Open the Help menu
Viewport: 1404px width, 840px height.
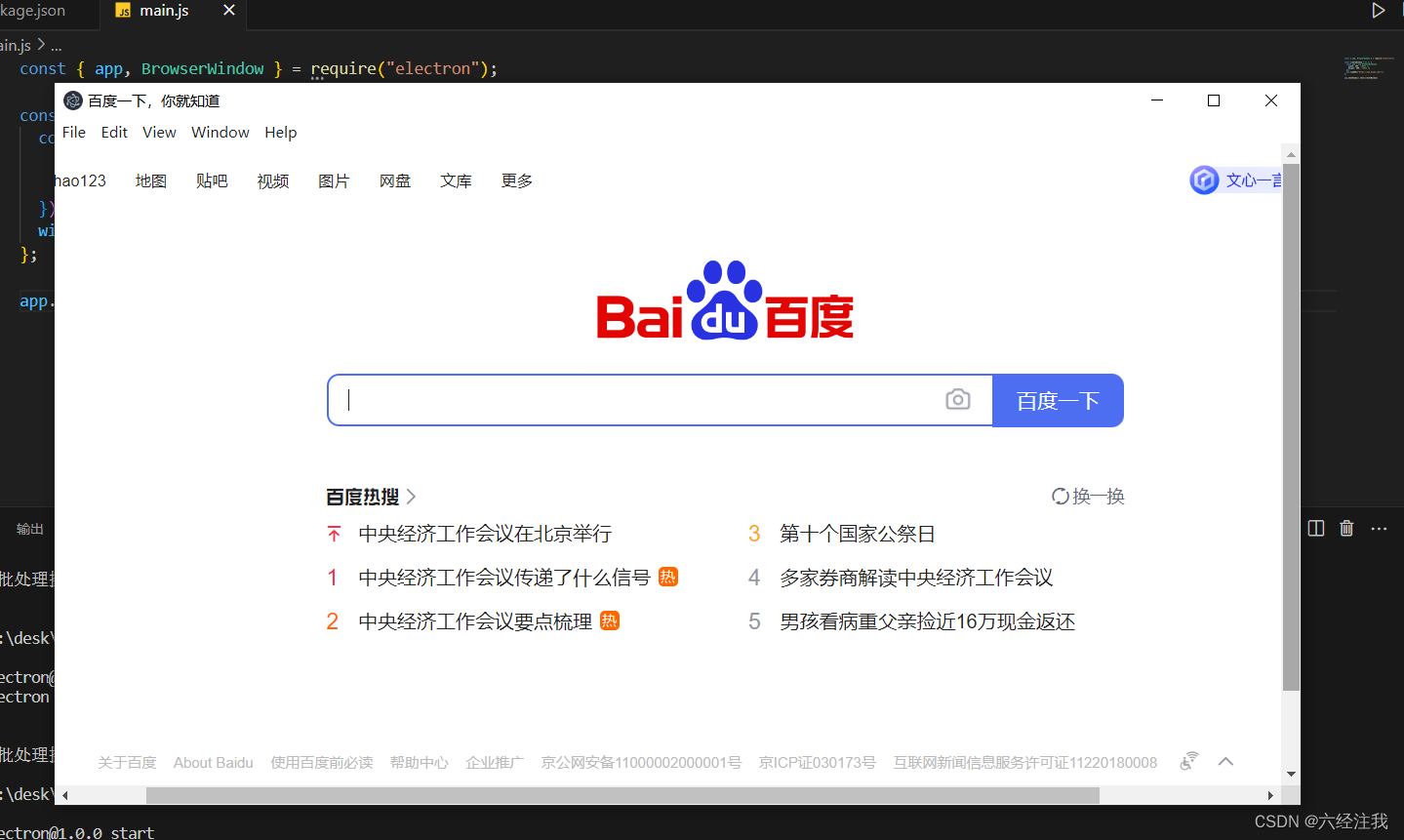click(280, 133)
